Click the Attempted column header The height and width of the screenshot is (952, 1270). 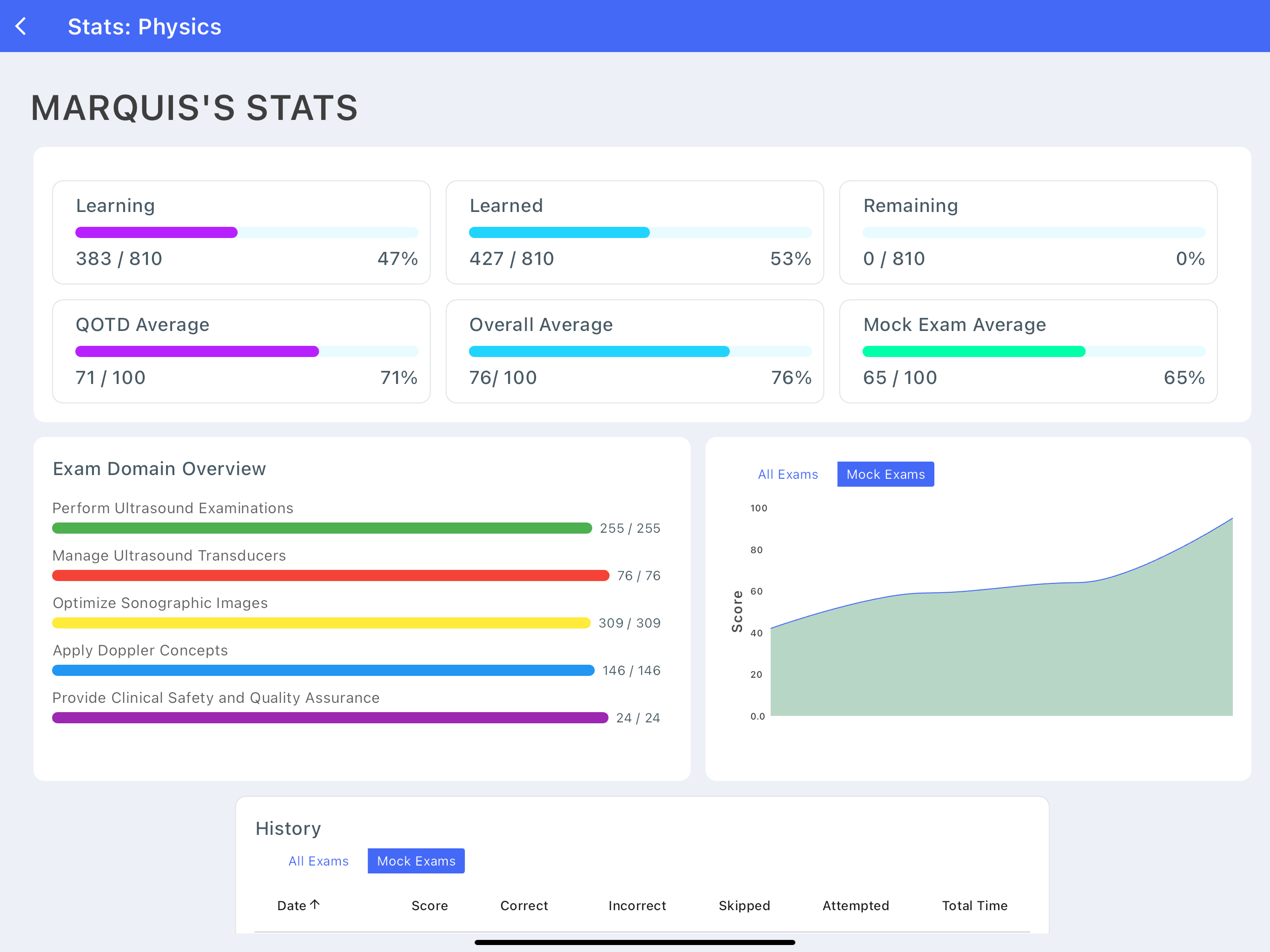855,906
